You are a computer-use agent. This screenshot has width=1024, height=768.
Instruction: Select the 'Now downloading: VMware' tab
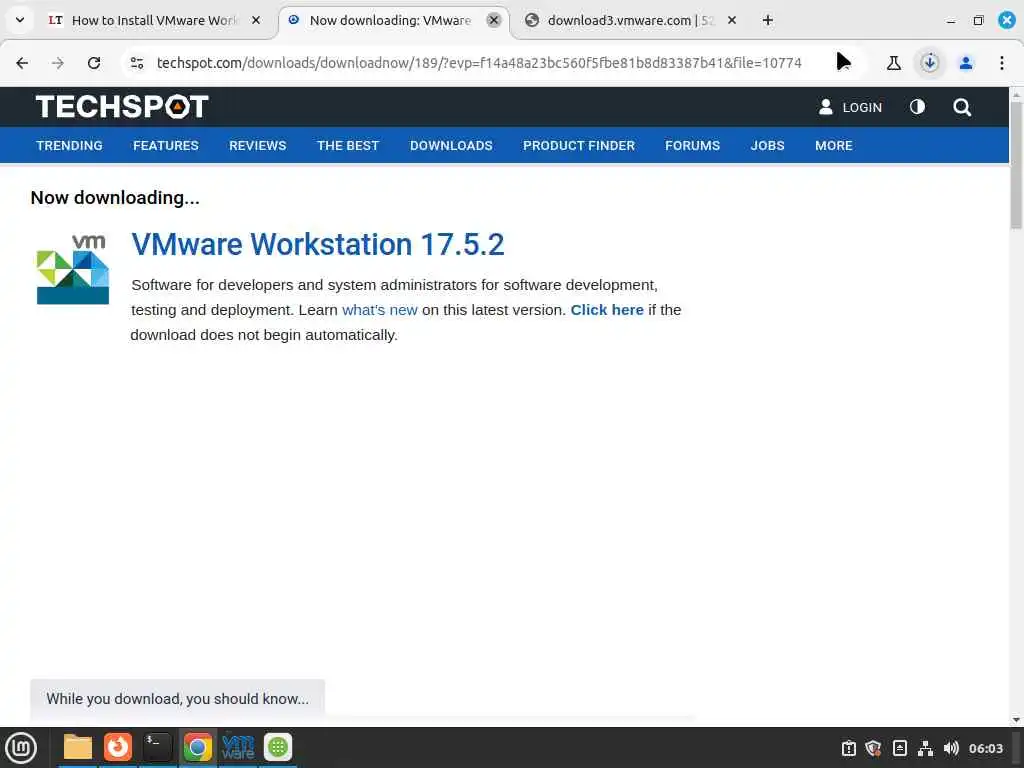(x=391, y=20)
